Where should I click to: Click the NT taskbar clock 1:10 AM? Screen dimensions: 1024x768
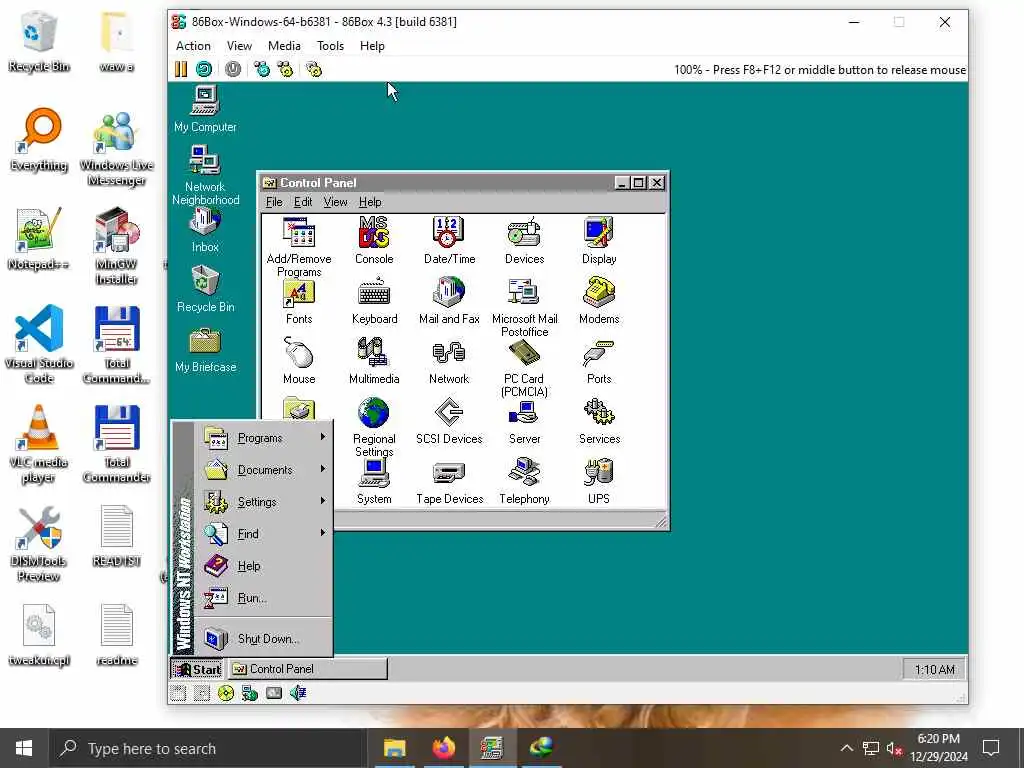(935, 669)
